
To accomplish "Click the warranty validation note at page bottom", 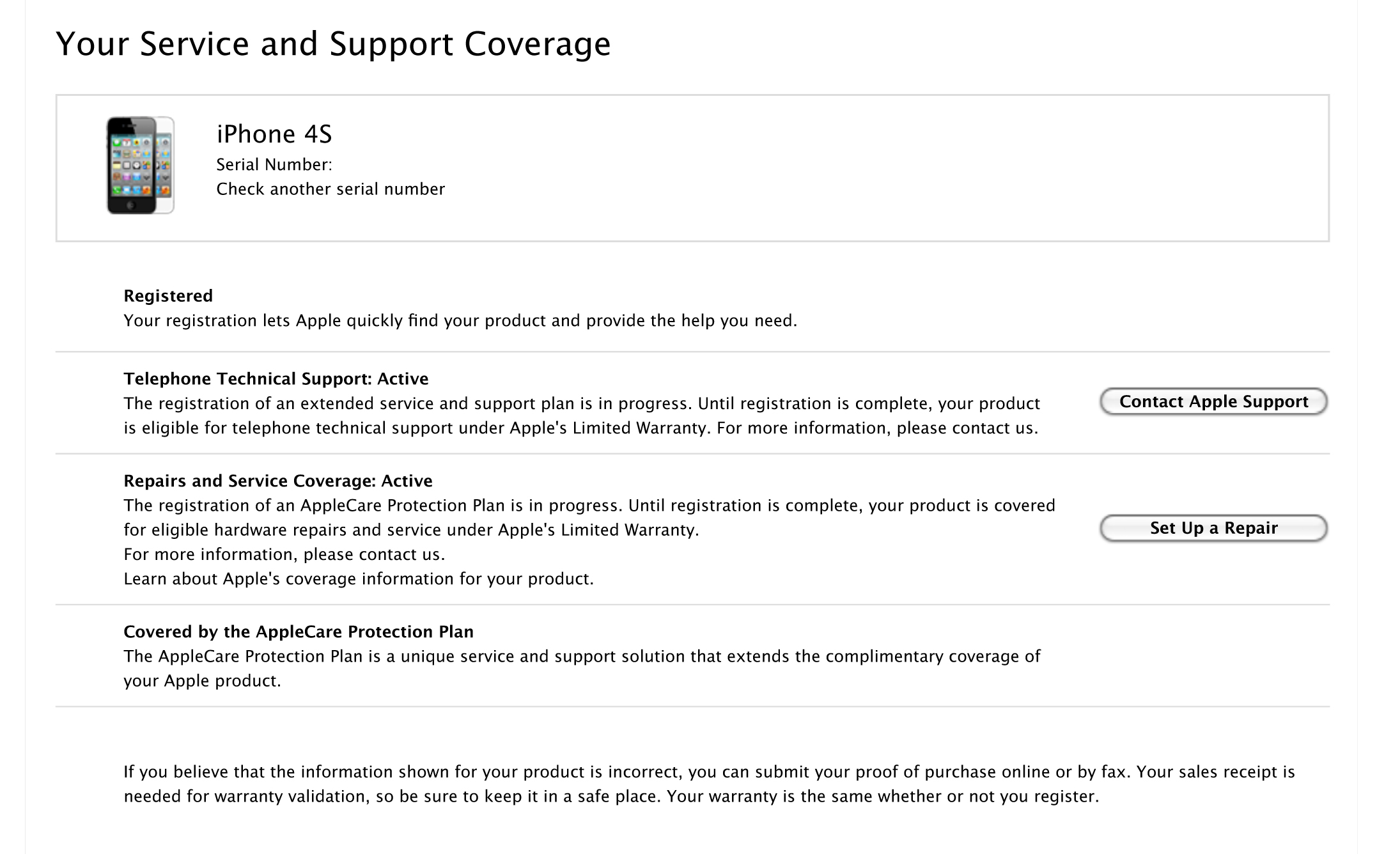I will click(x=709, y=784).
